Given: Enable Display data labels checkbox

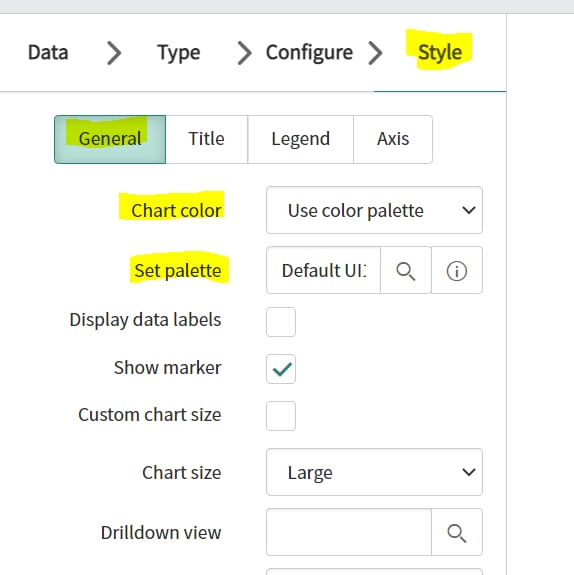Looking at the screenshot, I should point(281,322).
